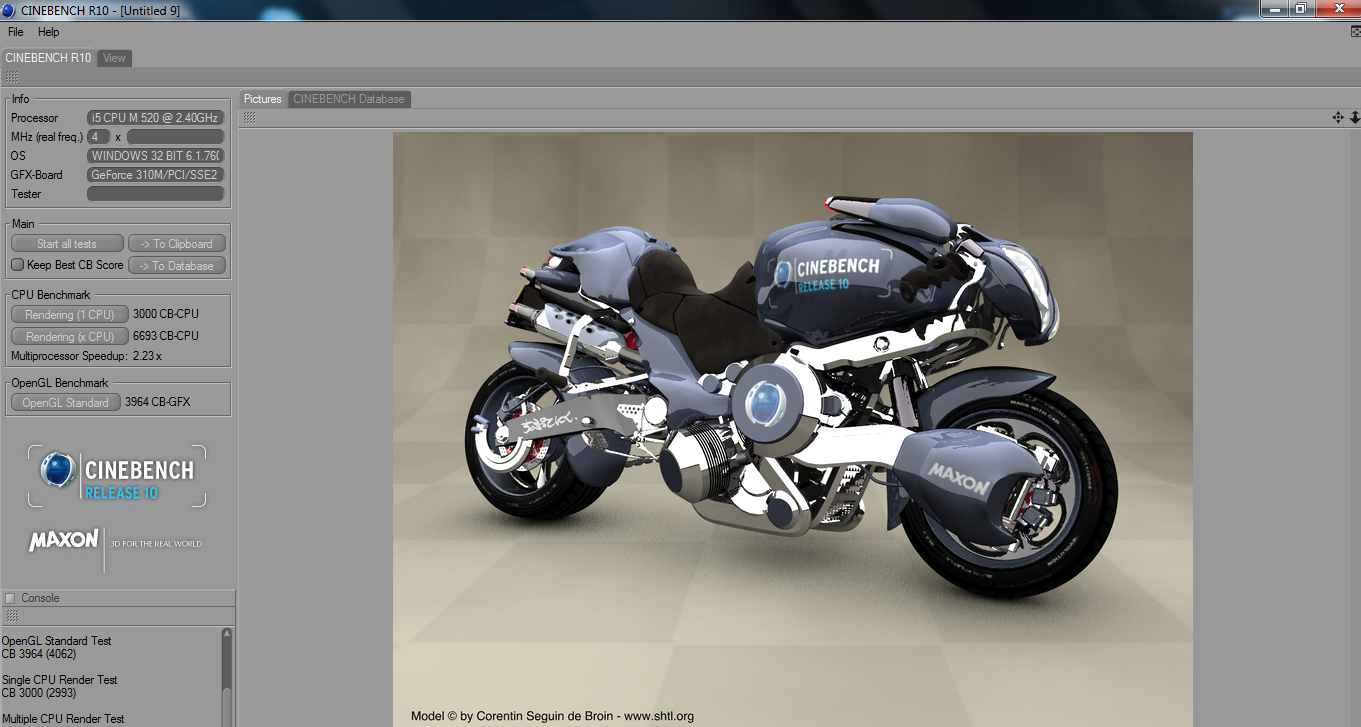Click the GFX-Board label
Viewport: 1361px width, 727px height.
(x=37, y=175)
